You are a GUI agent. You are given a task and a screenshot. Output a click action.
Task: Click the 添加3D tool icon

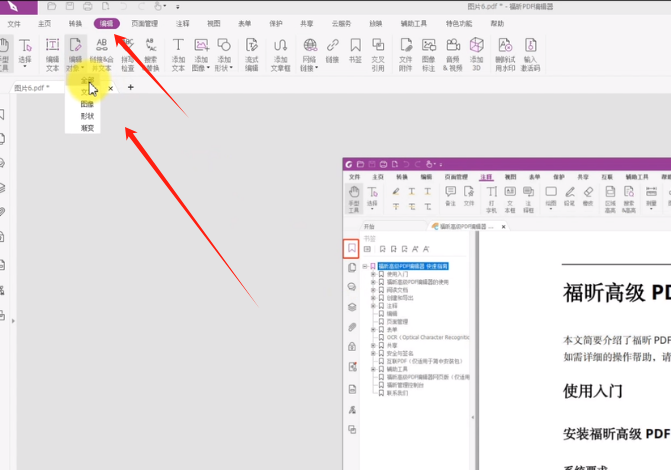tap(477, 52)
